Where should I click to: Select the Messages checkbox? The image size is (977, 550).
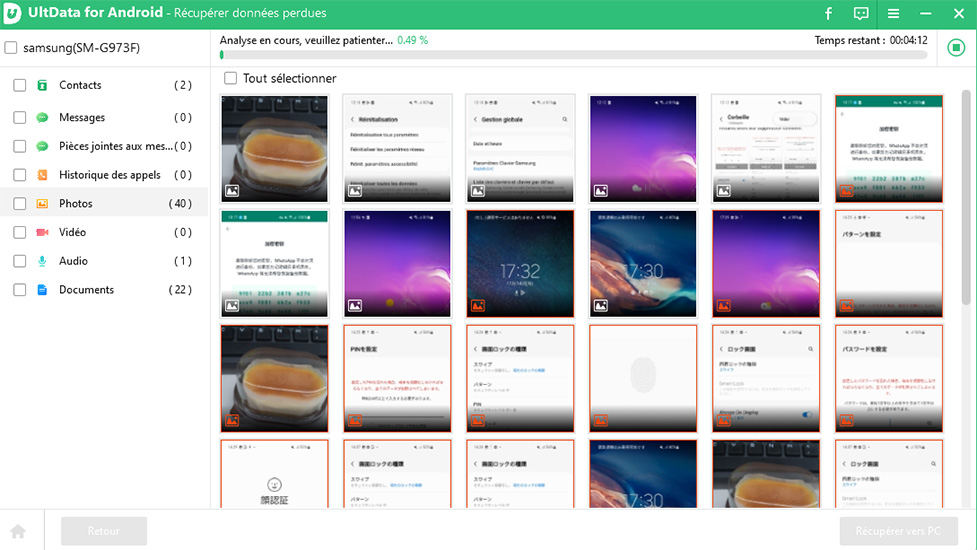coord(20,118)
